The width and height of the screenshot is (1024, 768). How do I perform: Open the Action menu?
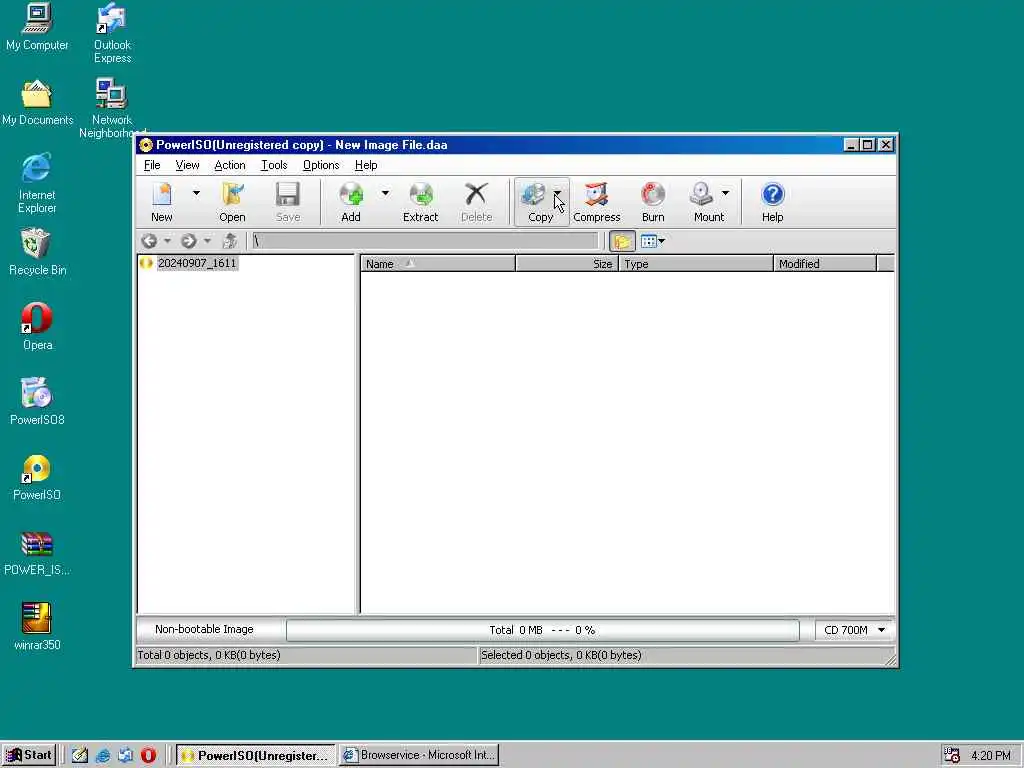(x=230, y=165)
